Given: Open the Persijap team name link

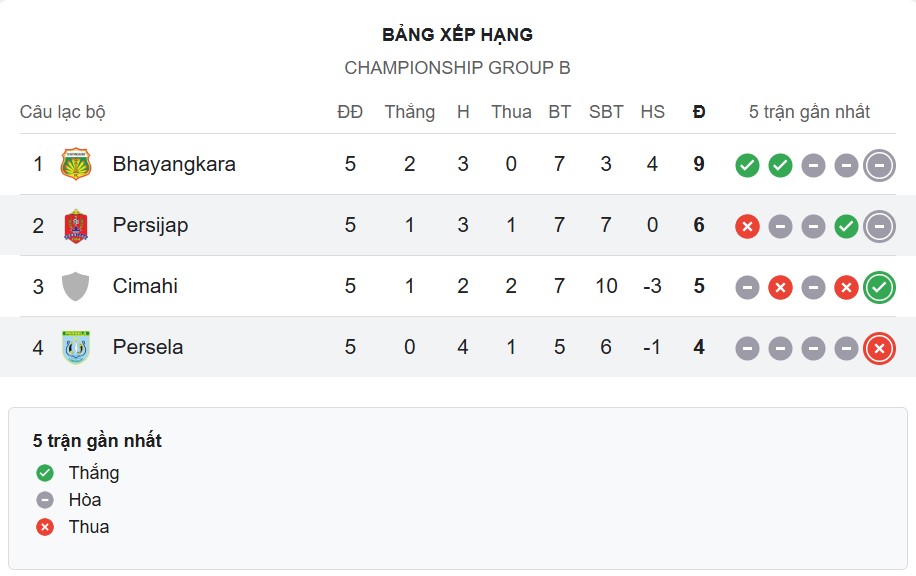Looking at the screenshot, I should [x=150, y=226].
